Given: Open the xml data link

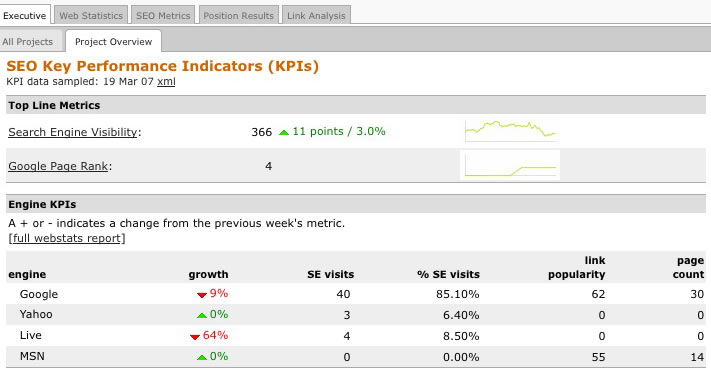Looking at the screenshot, I should coord(166,82).
